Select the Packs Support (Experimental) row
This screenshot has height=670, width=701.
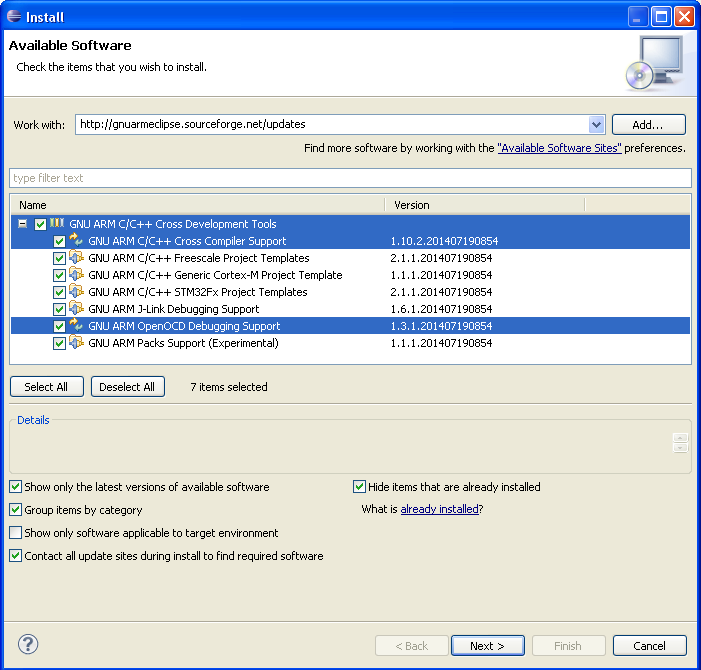click(350, 343)
